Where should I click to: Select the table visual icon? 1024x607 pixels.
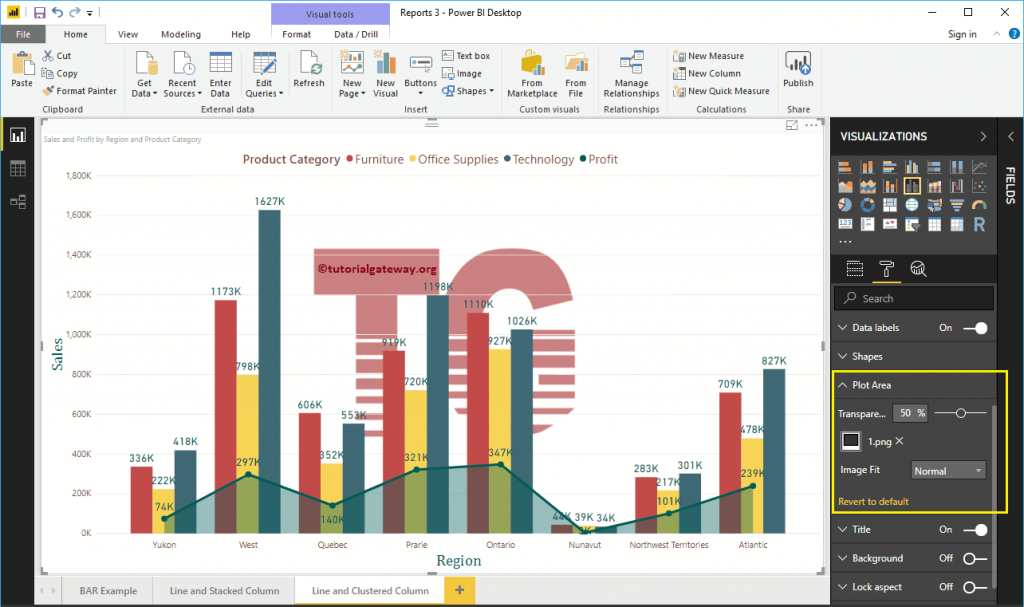(x=935, y=225)
